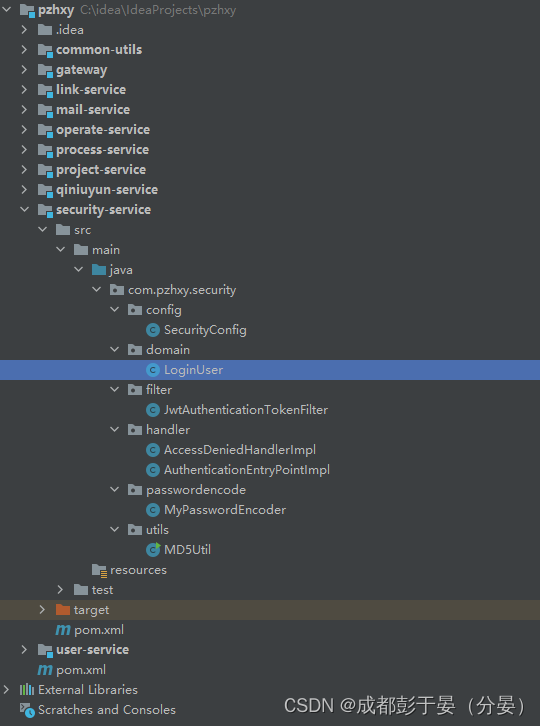Expand the user-service module chevron
The height and width of the screenshot is (726, 540).
[24, 649]
